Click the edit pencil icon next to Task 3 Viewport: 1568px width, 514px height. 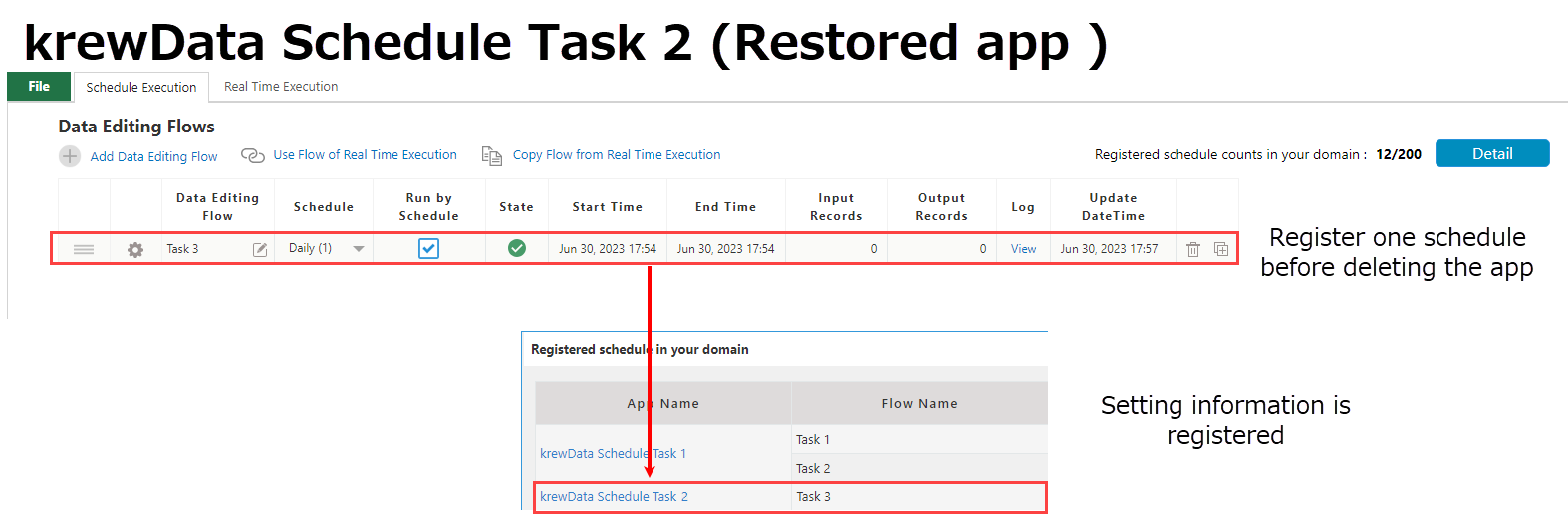pos(260,249)
